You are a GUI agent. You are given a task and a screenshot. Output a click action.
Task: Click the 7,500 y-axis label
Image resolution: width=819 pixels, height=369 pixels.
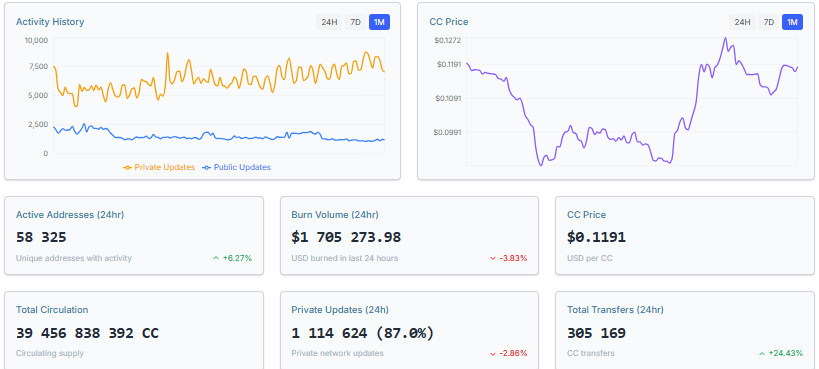39,66
